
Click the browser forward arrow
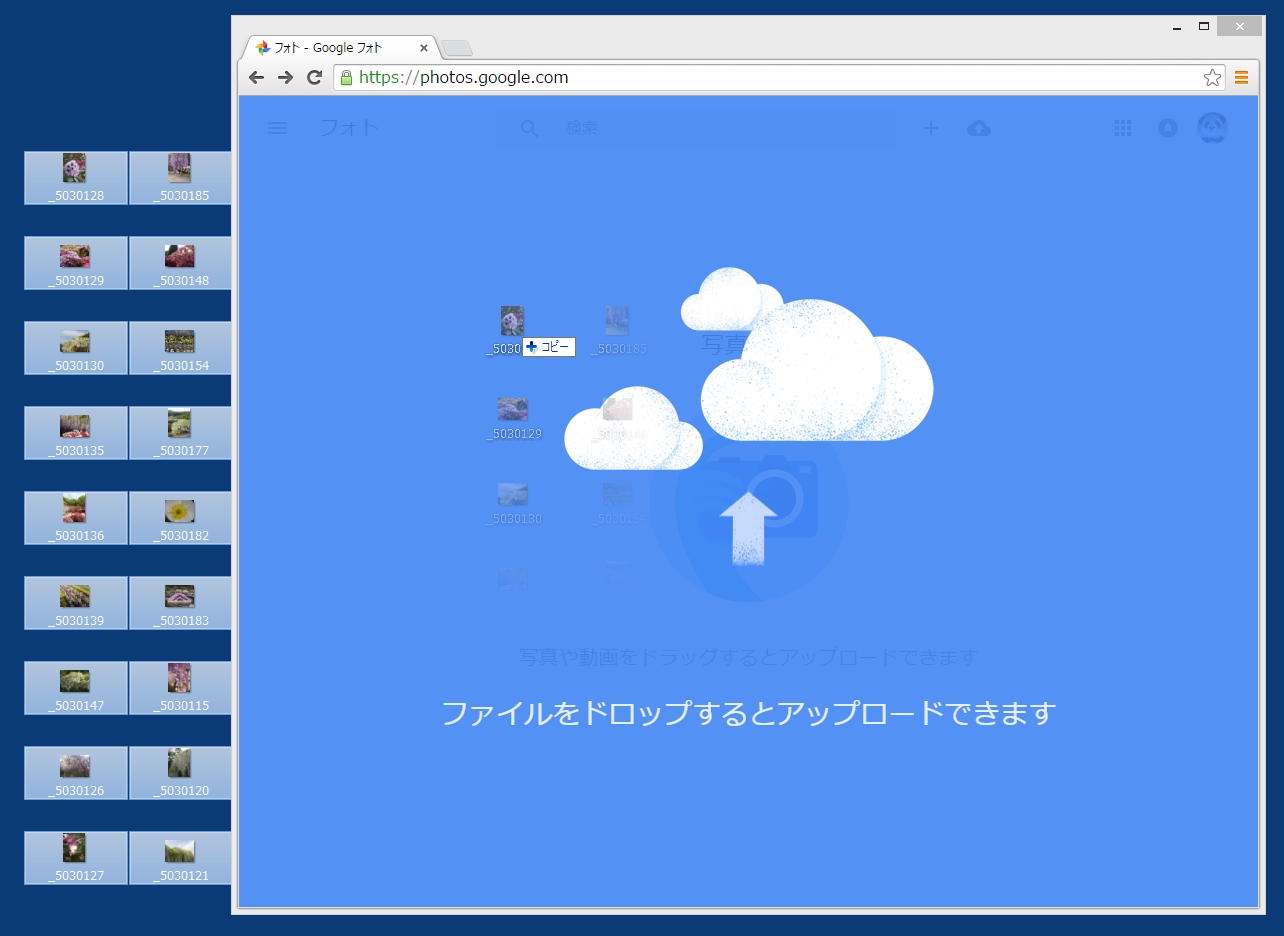[x=285, y=78]
